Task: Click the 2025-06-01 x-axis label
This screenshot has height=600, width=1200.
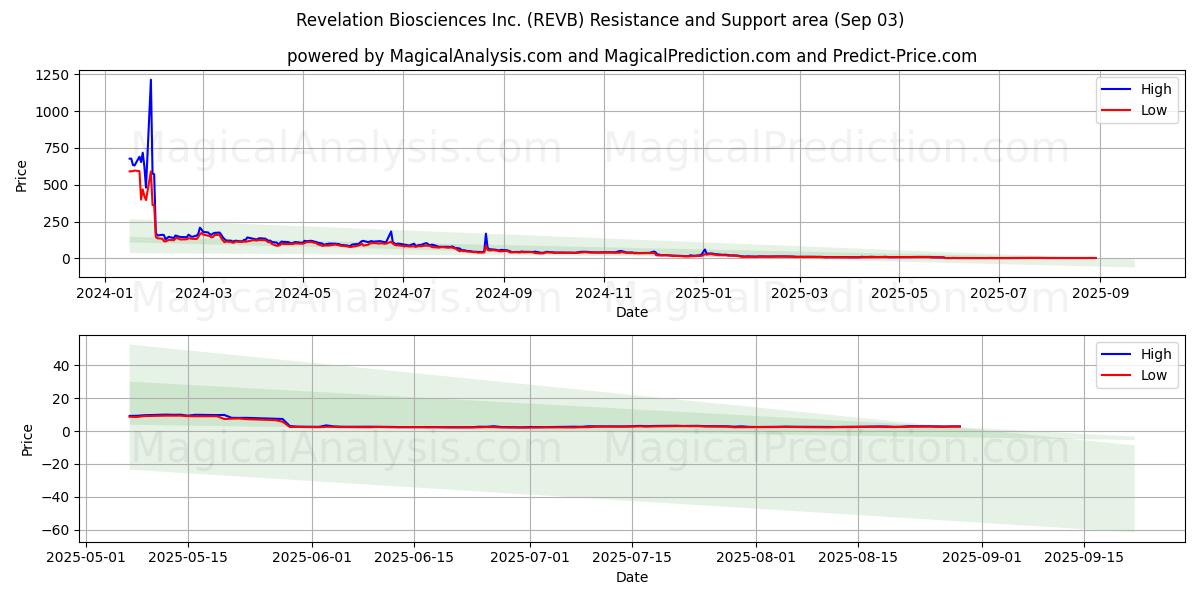Action: coord(313,558)
